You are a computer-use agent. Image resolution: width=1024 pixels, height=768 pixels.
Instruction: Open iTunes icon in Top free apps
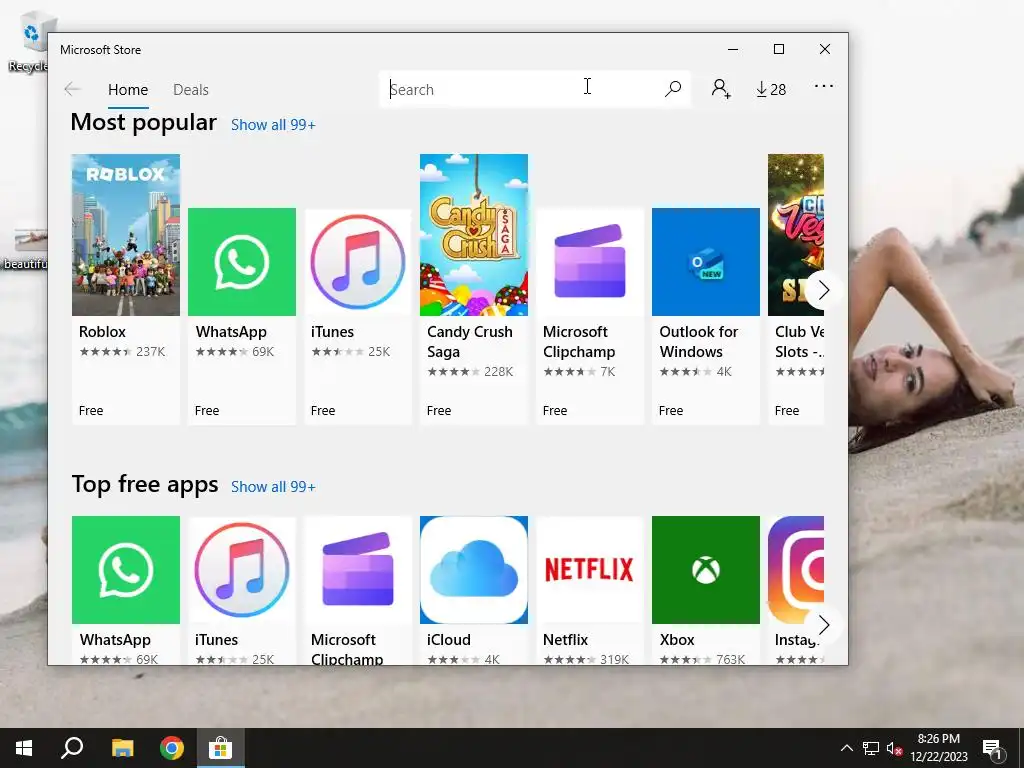point(242,569)
